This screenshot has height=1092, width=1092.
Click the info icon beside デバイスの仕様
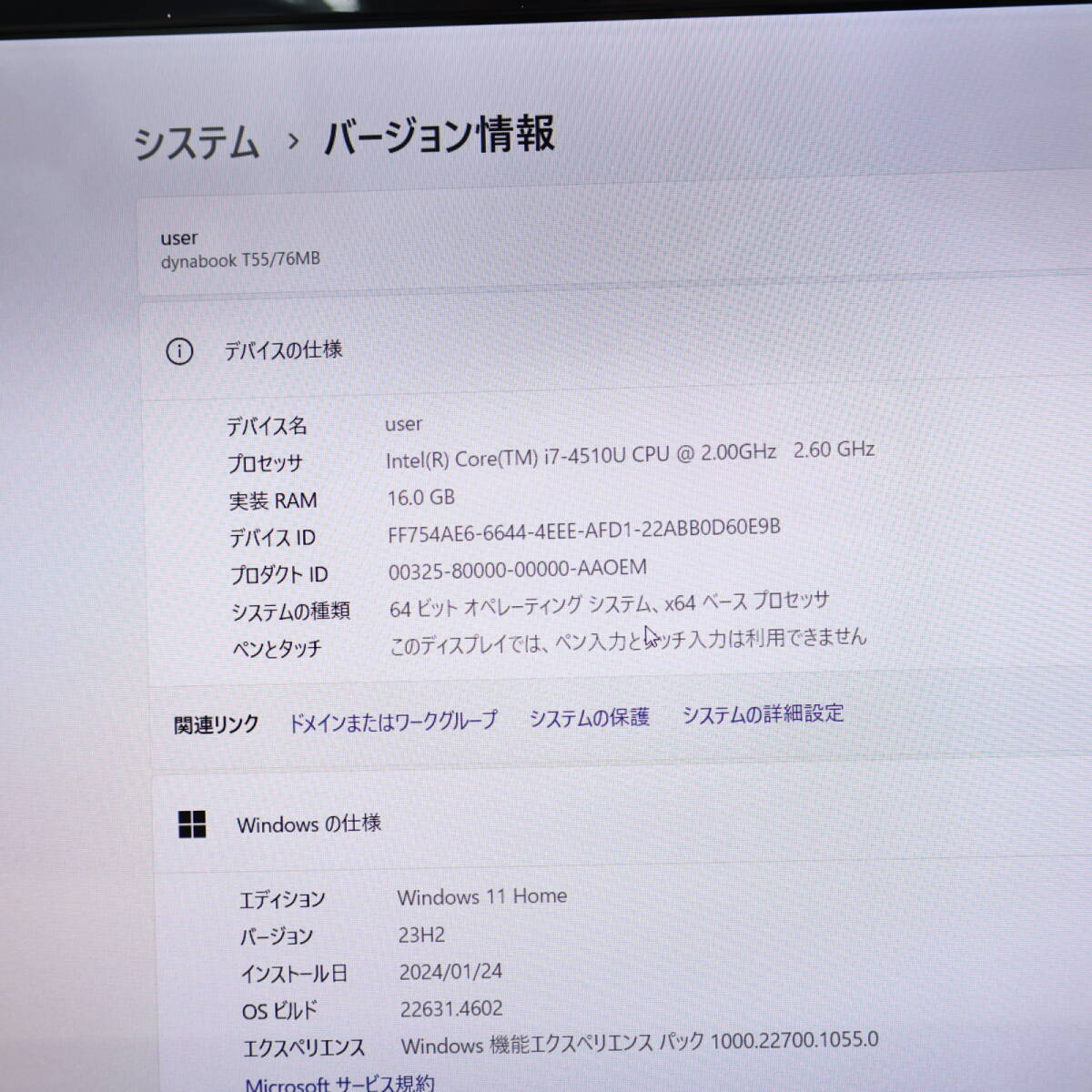(179, 351)
